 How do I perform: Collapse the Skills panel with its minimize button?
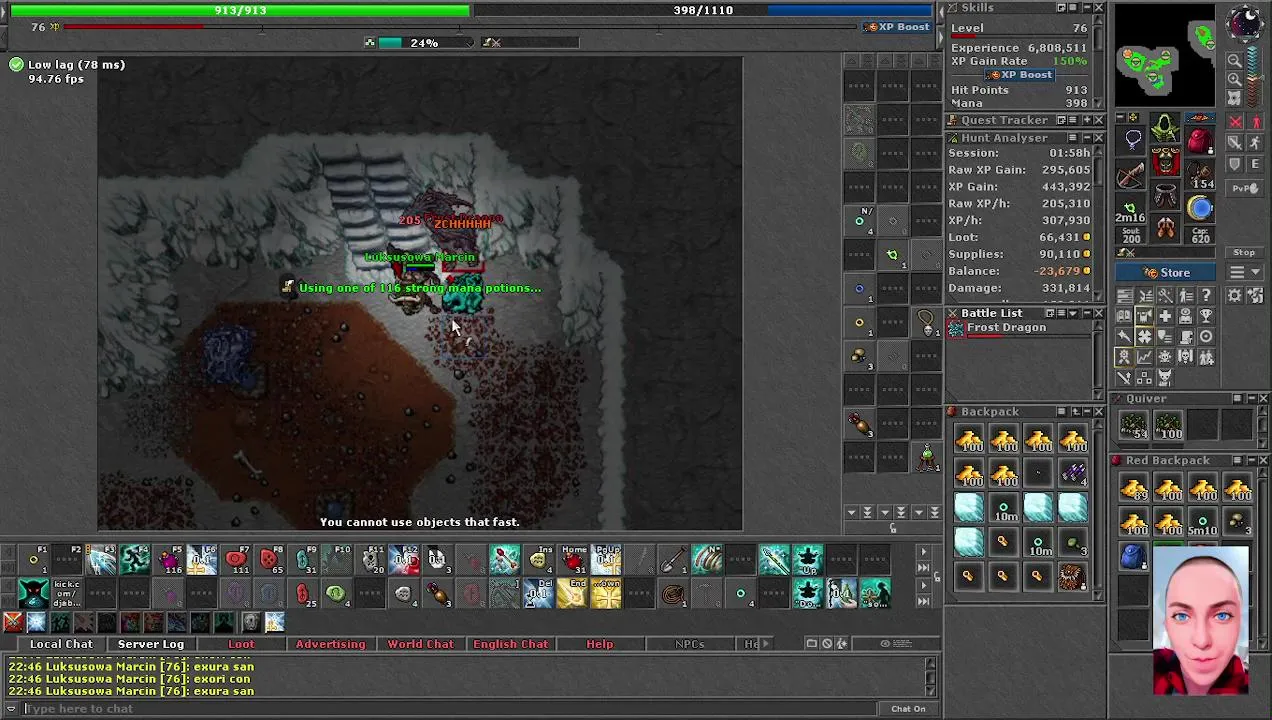pyautogui.click(x=1088, y=7)
